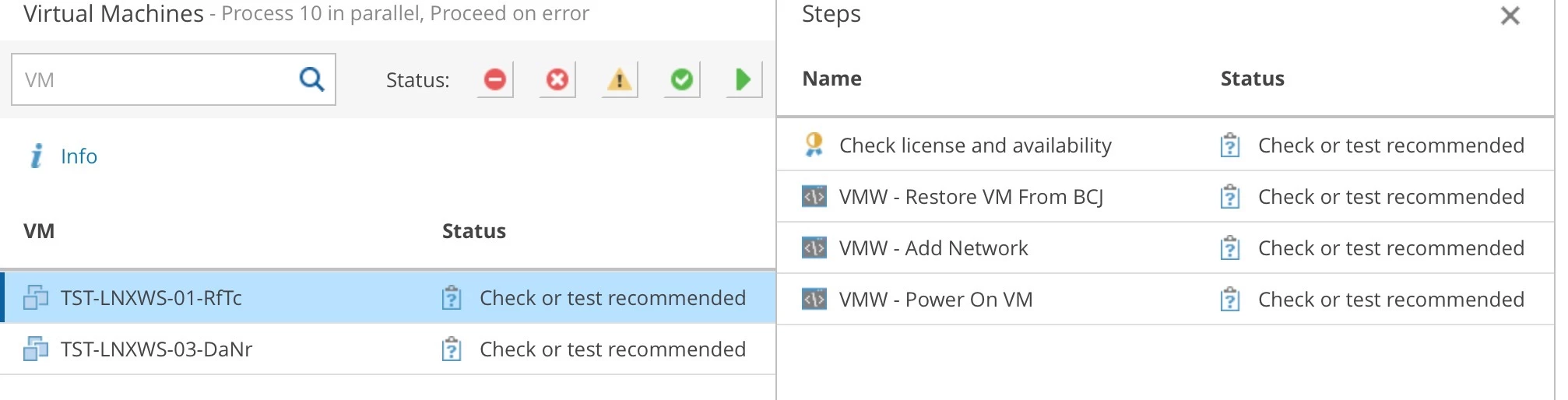Select the TST-LNXWS-01-RfTc VM row
This screenshot has height=400, width=1568.
(x=388, y=297)
